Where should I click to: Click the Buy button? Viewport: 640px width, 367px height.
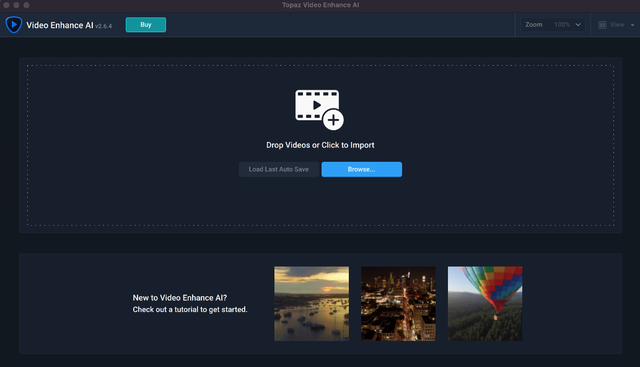(146, 24)
